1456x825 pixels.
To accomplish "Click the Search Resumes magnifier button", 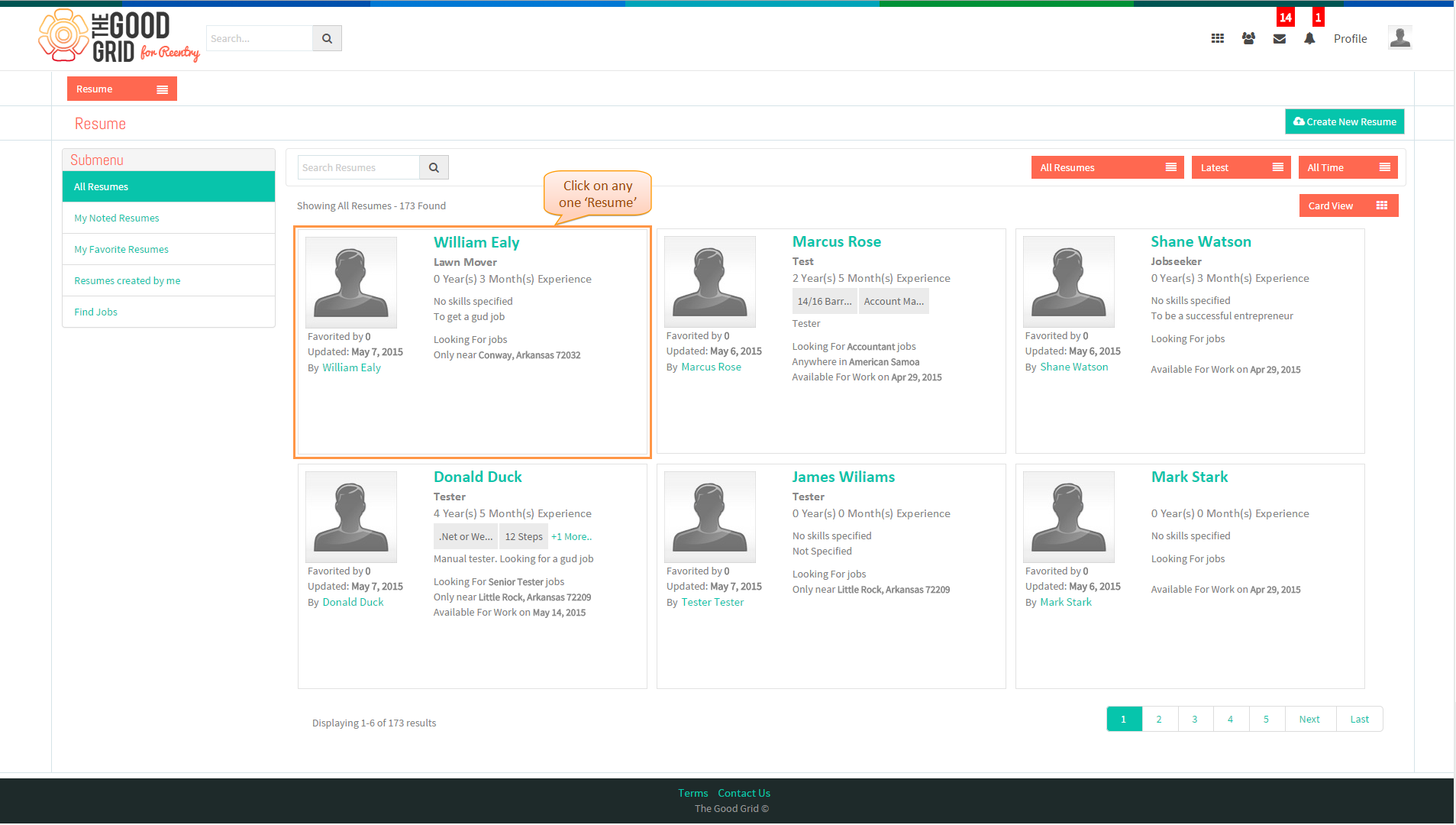I will (434, 167).
